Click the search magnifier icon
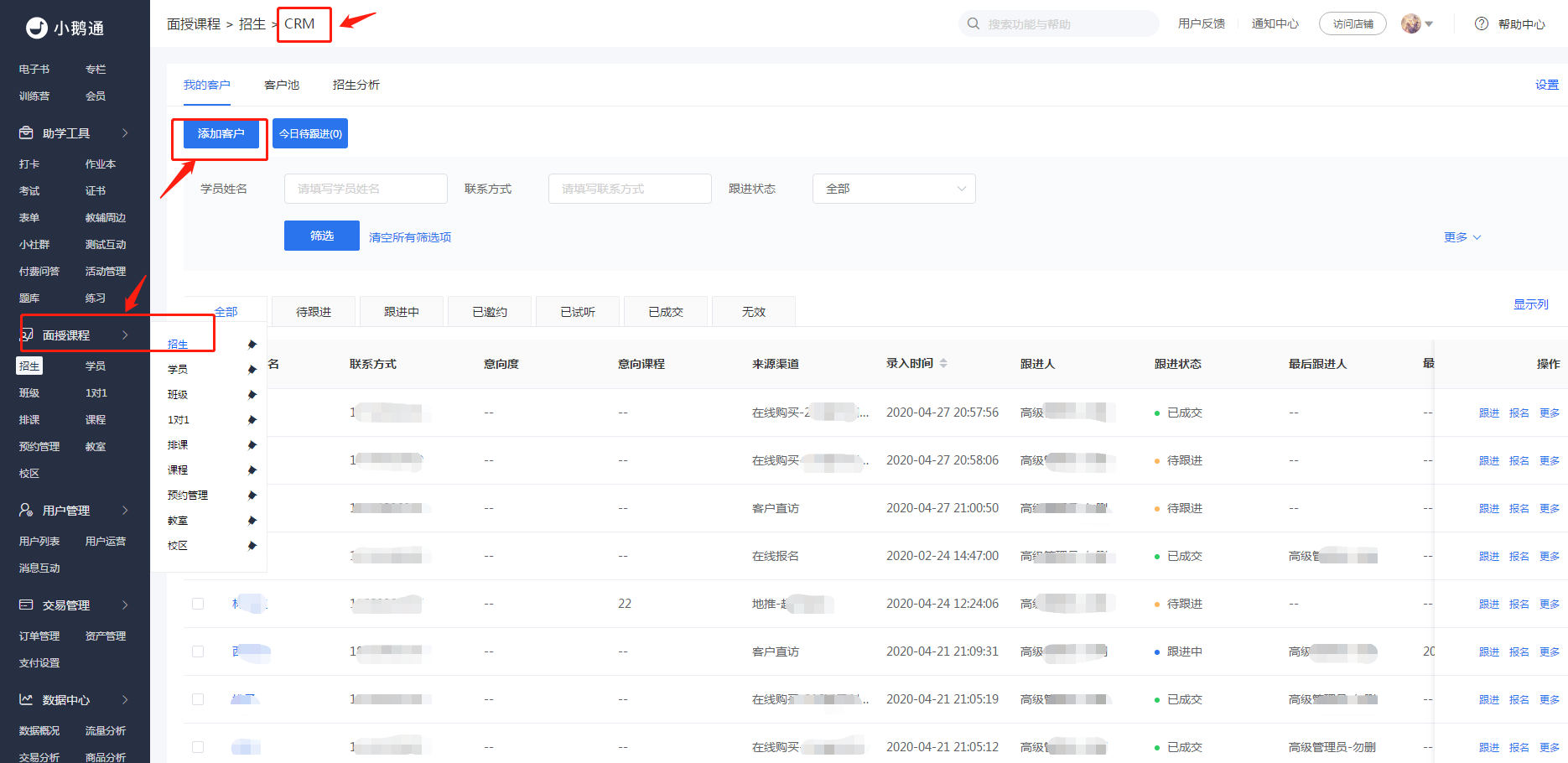 [974, 23]
